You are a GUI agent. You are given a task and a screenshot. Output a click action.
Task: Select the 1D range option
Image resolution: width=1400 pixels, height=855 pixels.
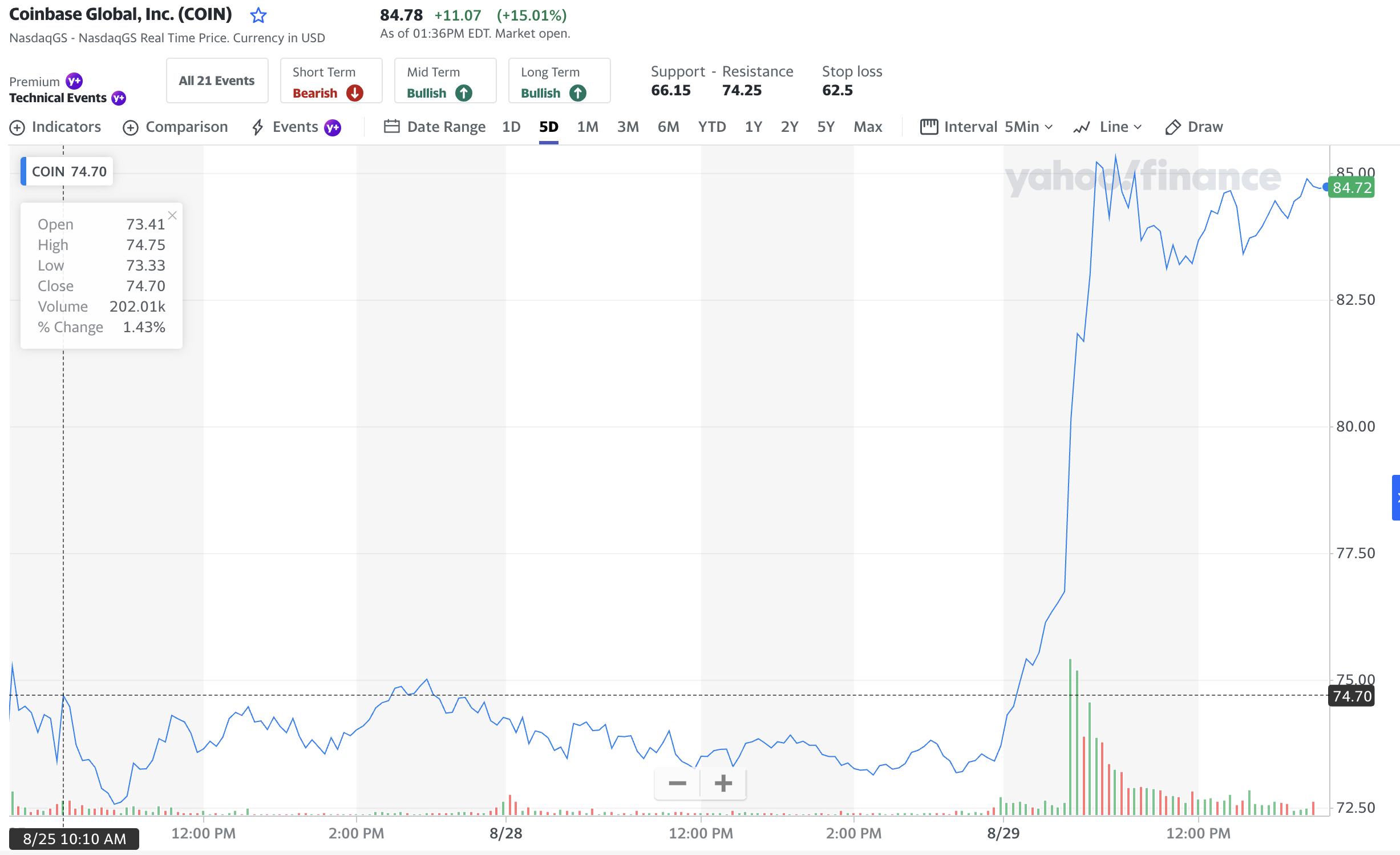511,127
